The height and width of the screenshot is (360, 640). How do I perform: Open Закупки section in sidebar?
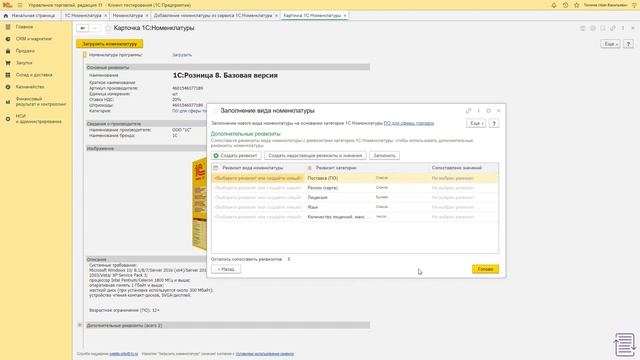24,63
